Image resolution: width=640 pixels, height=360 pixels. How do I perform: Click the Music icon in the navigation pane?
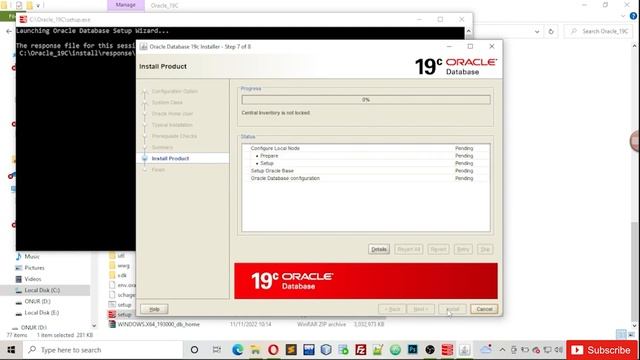18,256
